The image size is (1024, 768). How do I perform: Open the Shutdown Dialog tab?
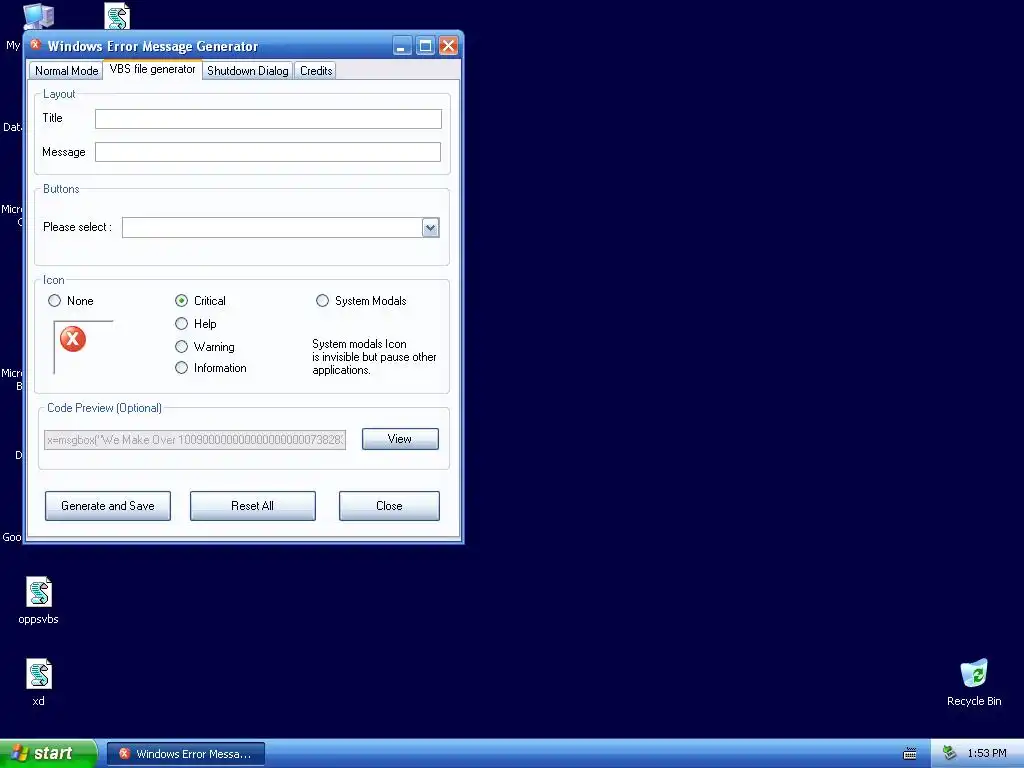tap(248, 71)
